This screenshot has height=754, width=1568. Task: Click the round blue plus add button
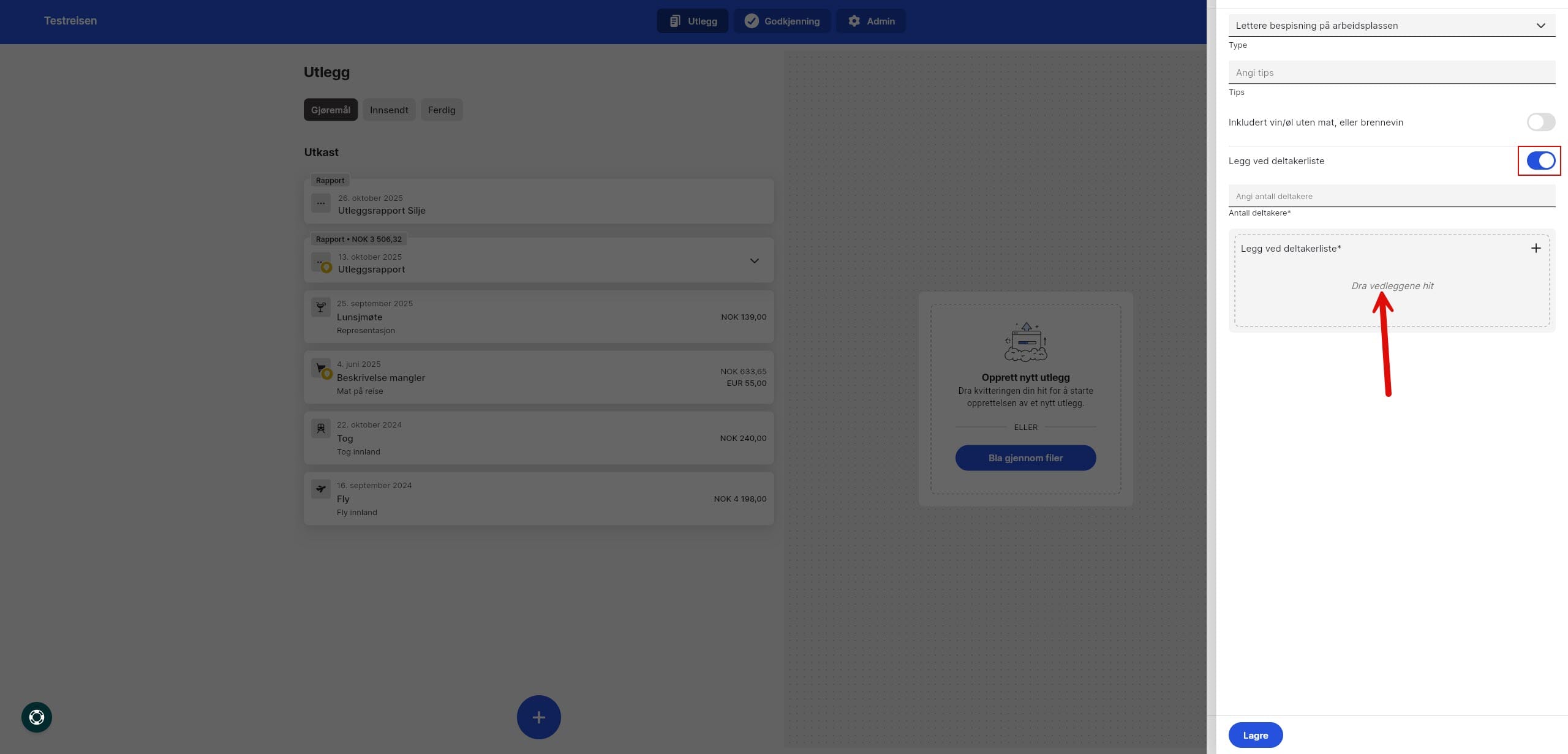pos(538,717)
